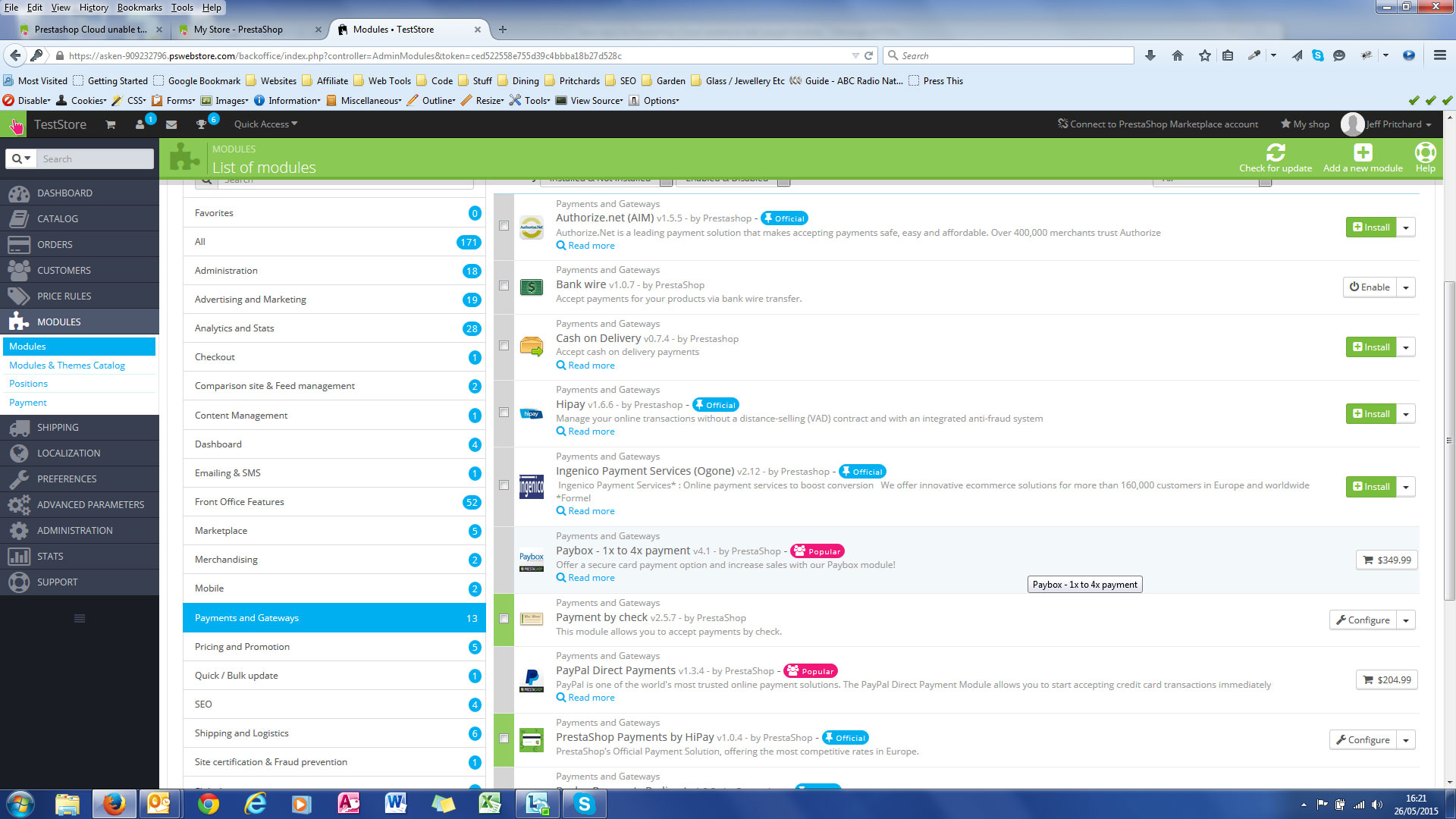Open My shop link
The image size is (1456, 819).
(1305, 124)
